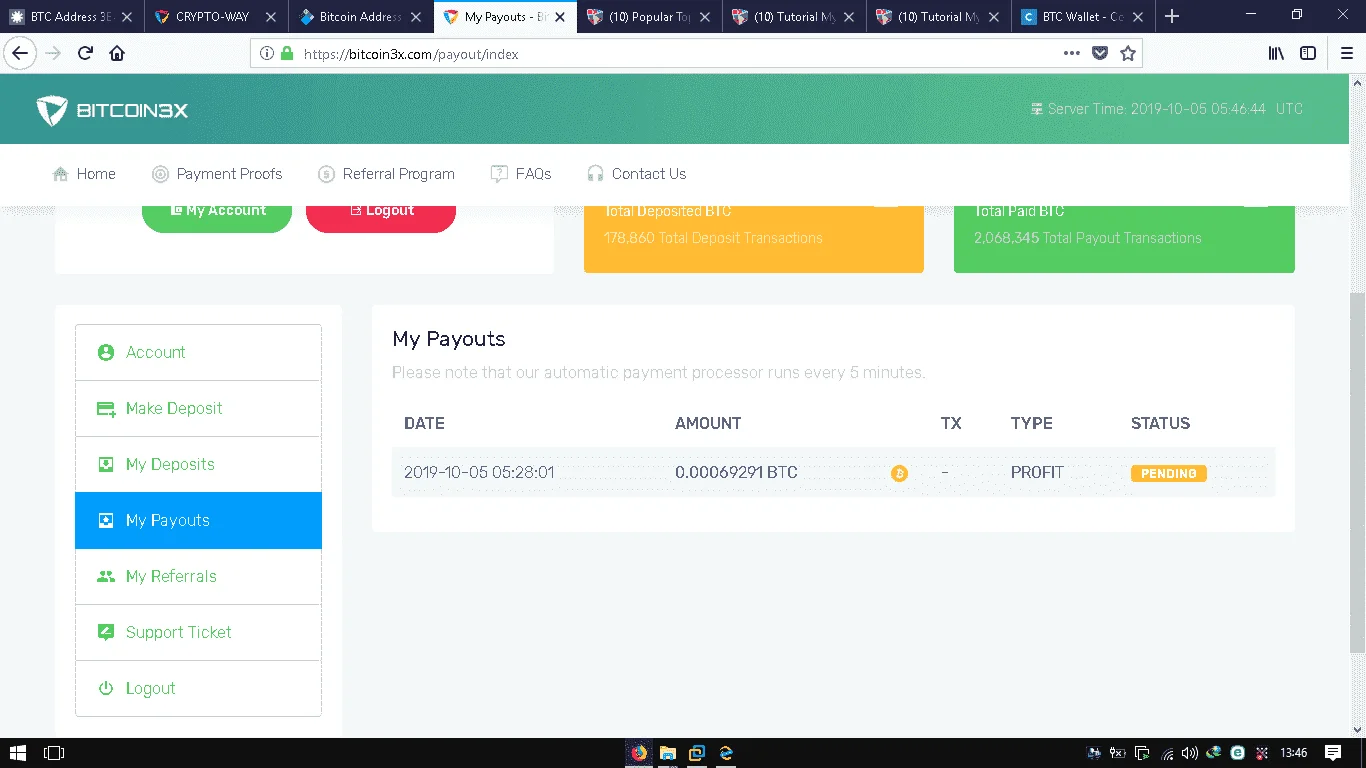Viewport: 1366px width, 768px height.
Task: Switch to the BTC Address tab
Action: 72,17
